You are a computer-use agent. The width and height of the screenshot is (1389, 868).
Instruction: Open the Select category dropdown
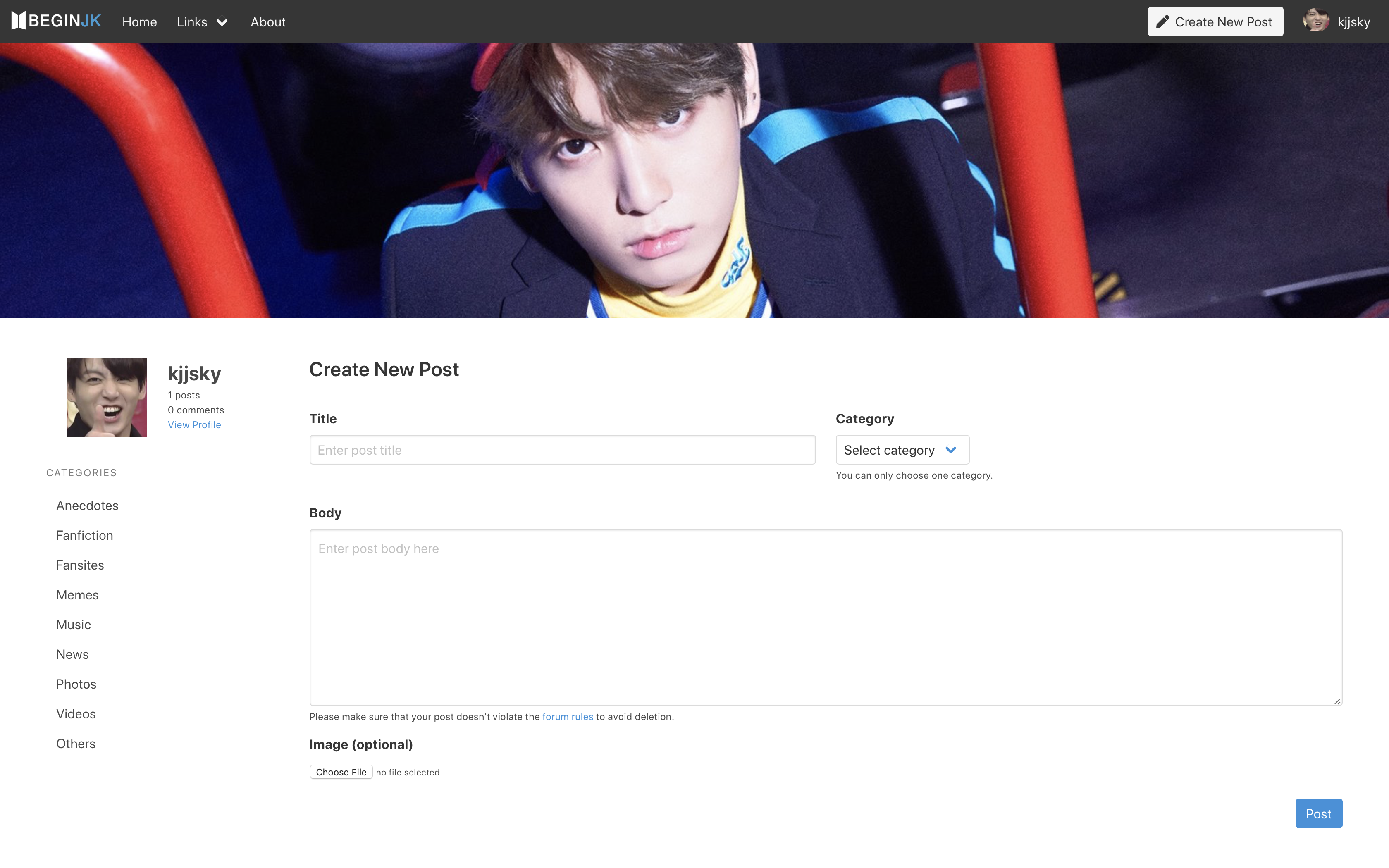pos(902,450)
